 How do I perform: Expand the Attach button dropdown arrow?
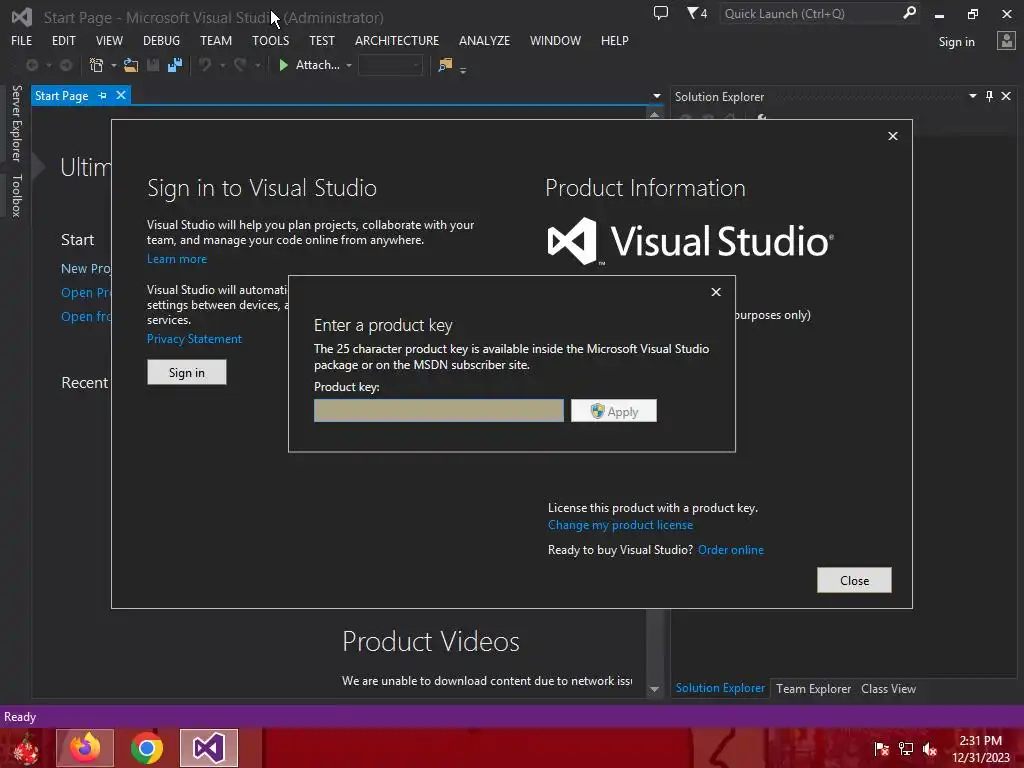tap(349, 65)
